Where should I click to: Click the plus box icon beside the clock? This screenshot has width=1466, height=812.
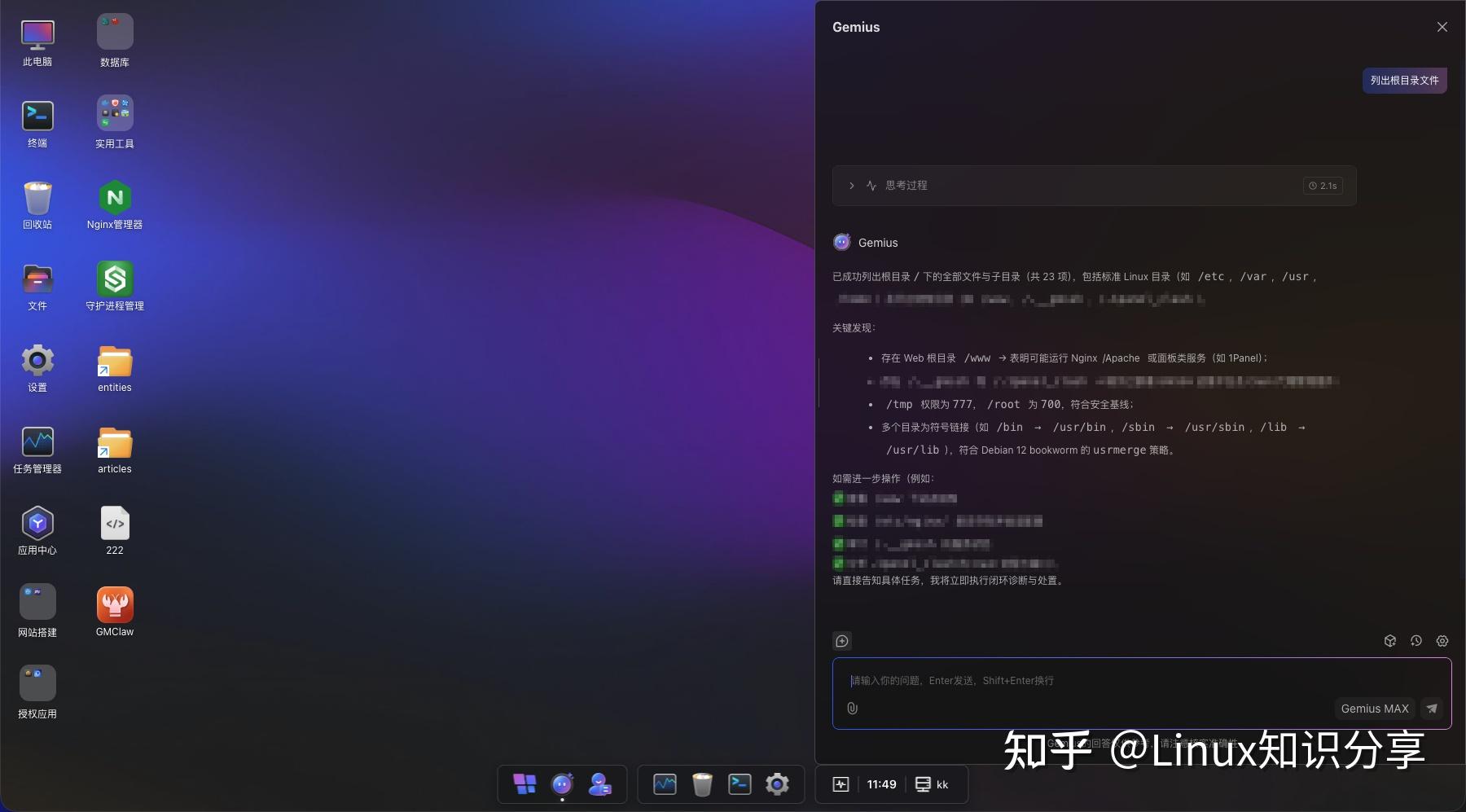click(x=841, y=784)
